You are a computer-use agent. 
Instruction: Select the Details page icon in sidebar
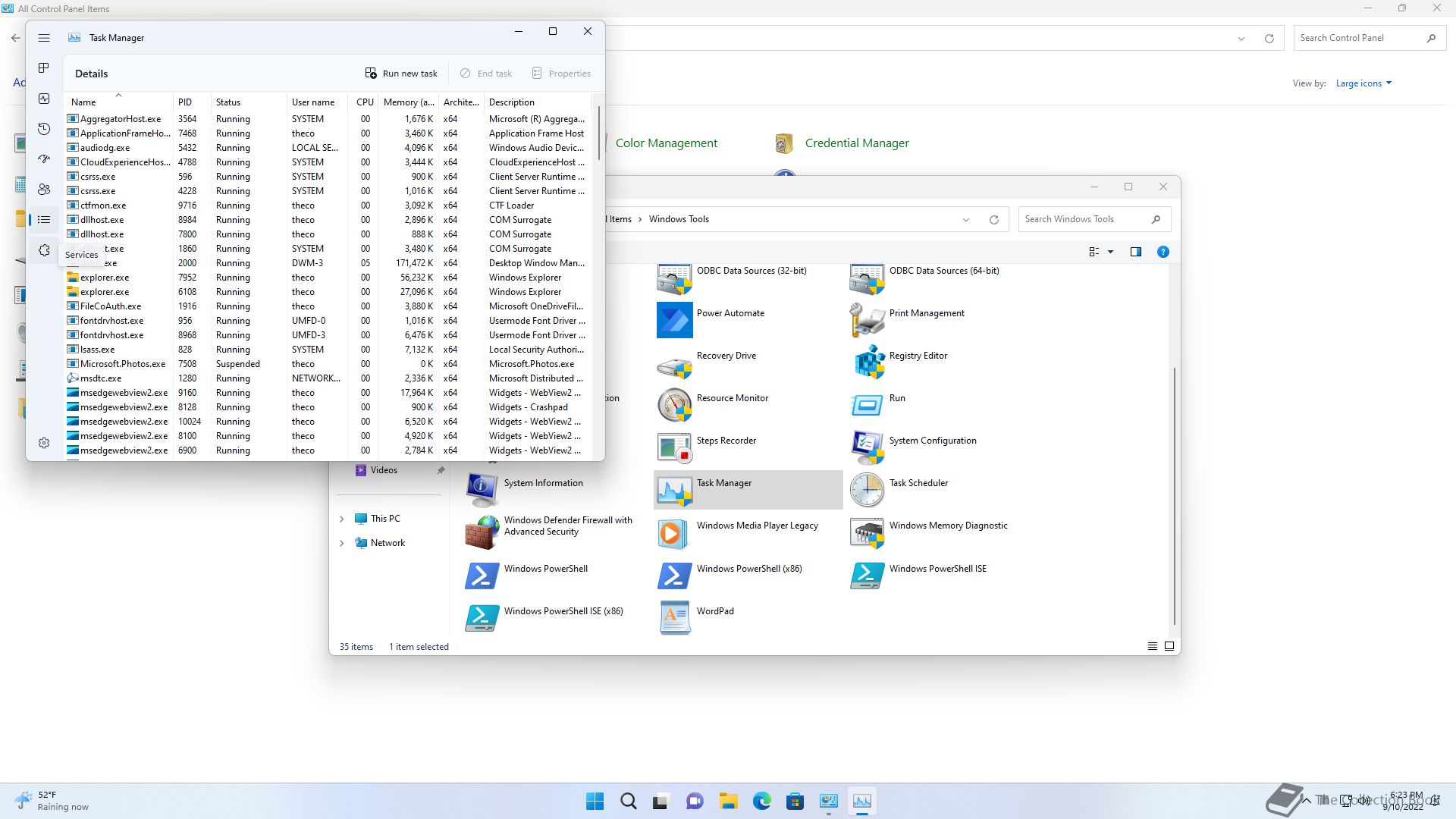coord(44,220)
